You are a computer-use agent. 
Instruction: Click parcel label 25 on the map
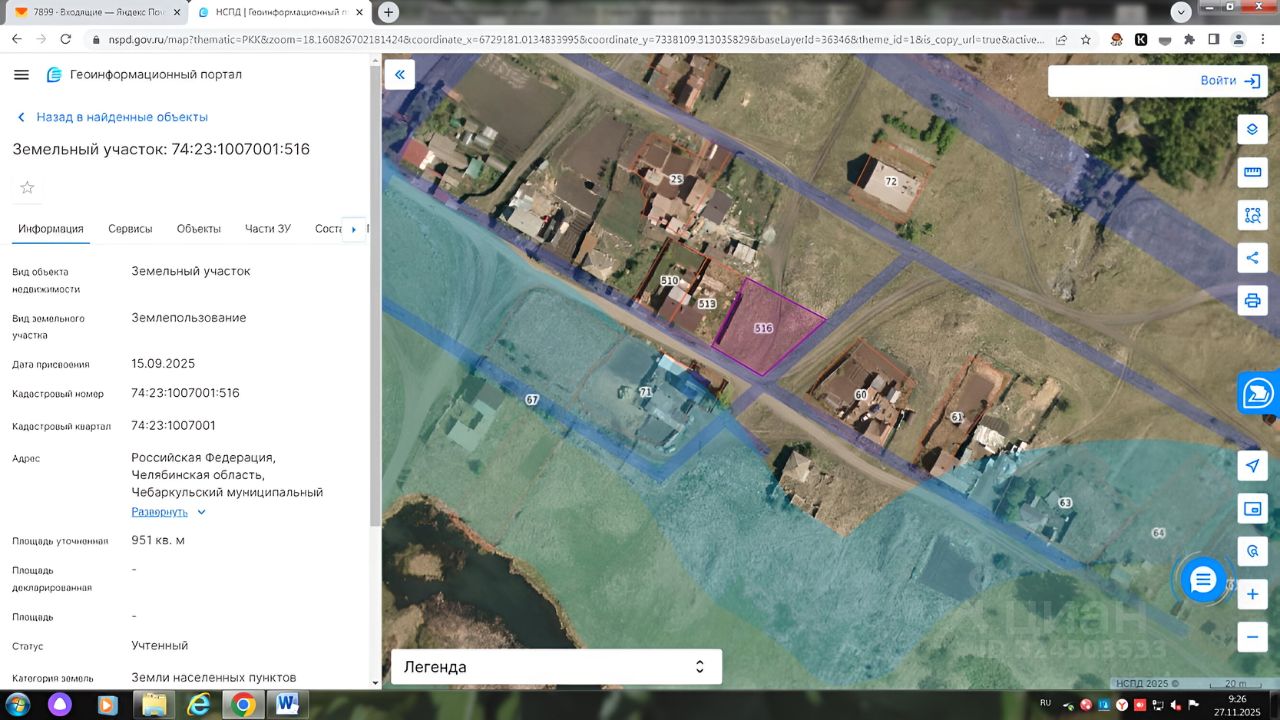coord(676,179)
